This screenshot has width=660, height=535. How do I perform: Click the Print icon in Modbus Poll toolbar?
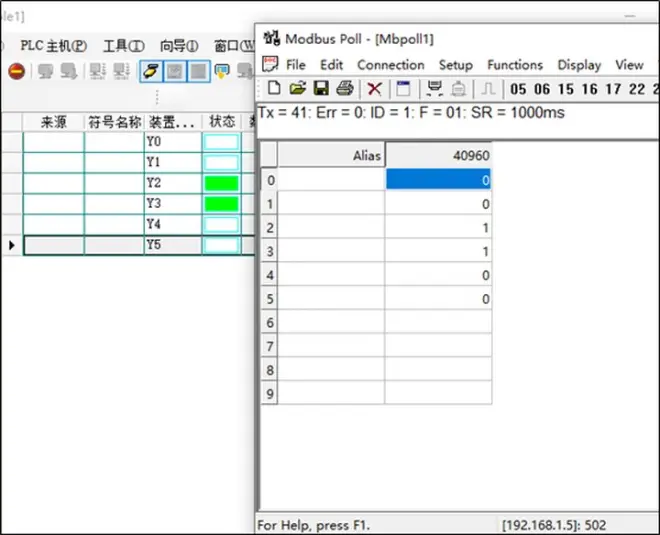(345, 88)
